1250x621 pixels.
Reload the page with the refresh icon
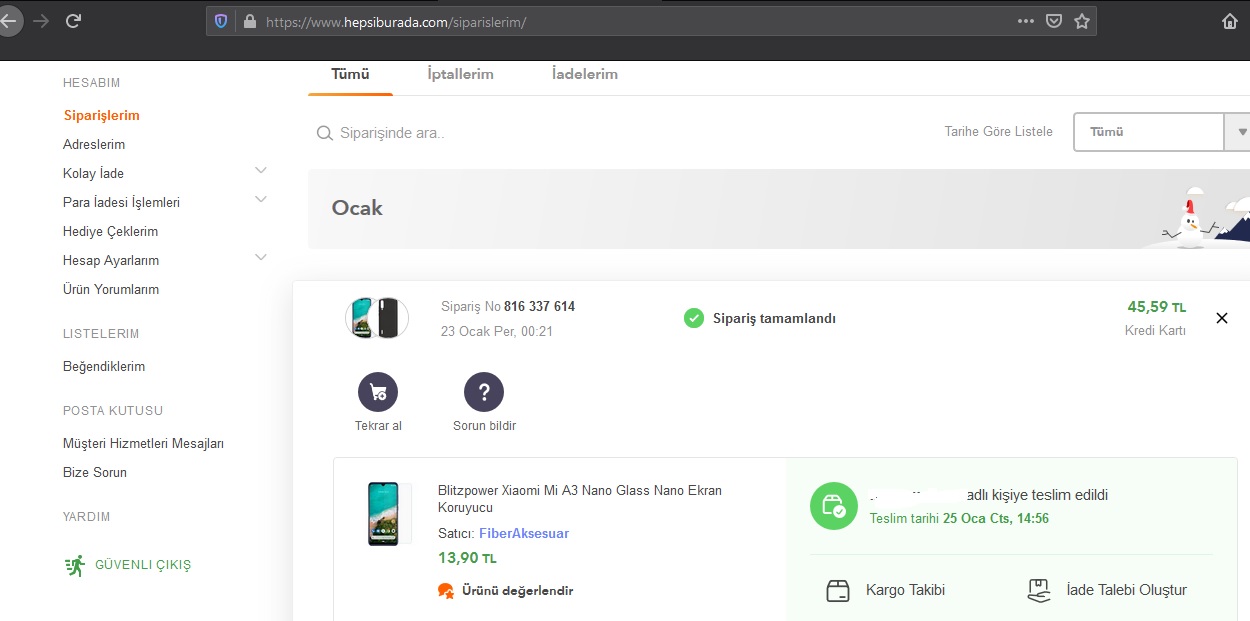pyautogui.click(x=73, y=21)
